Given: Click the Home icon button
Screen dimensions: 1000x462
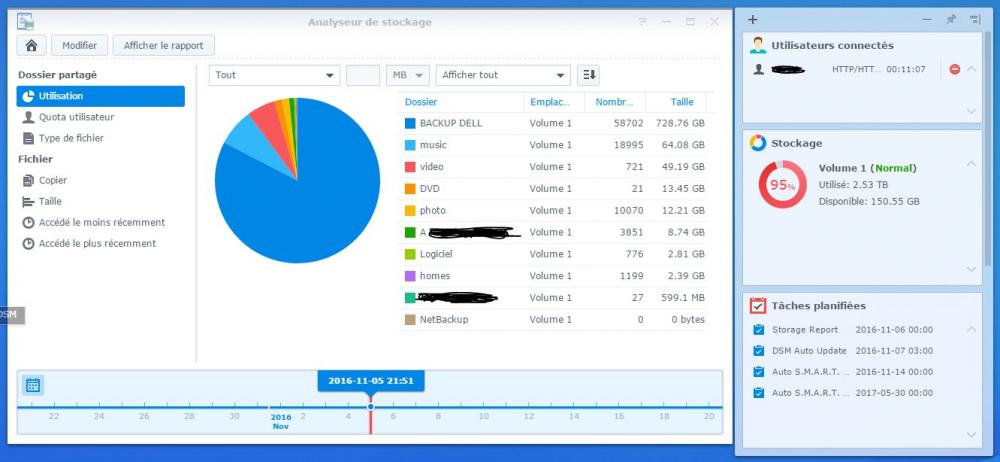Looking at the screenshot, I should click(x=31, y=45).
